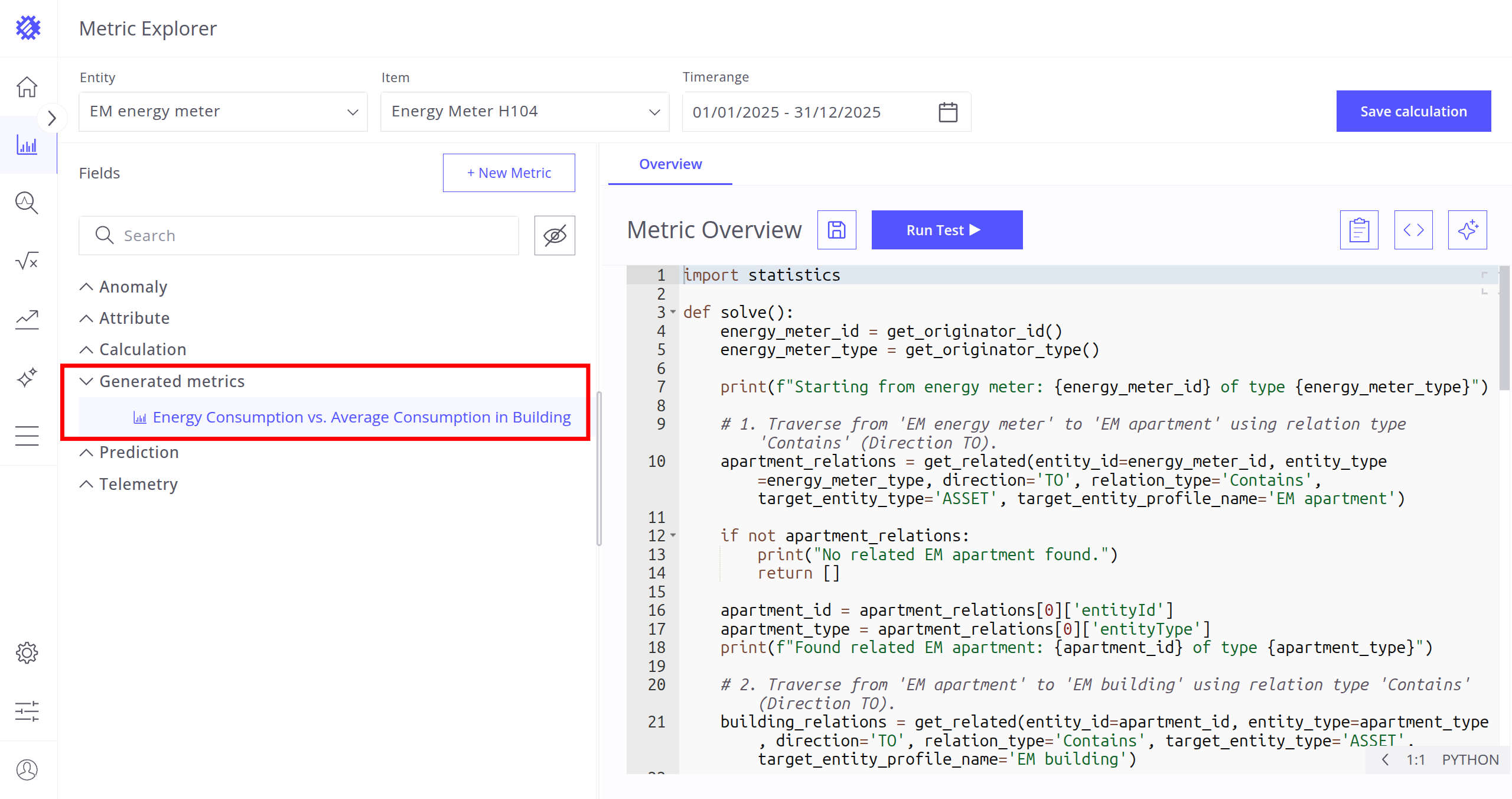Open the square root formula sidebar icon
Viewport: 1512px width, 799px height.
27,261
